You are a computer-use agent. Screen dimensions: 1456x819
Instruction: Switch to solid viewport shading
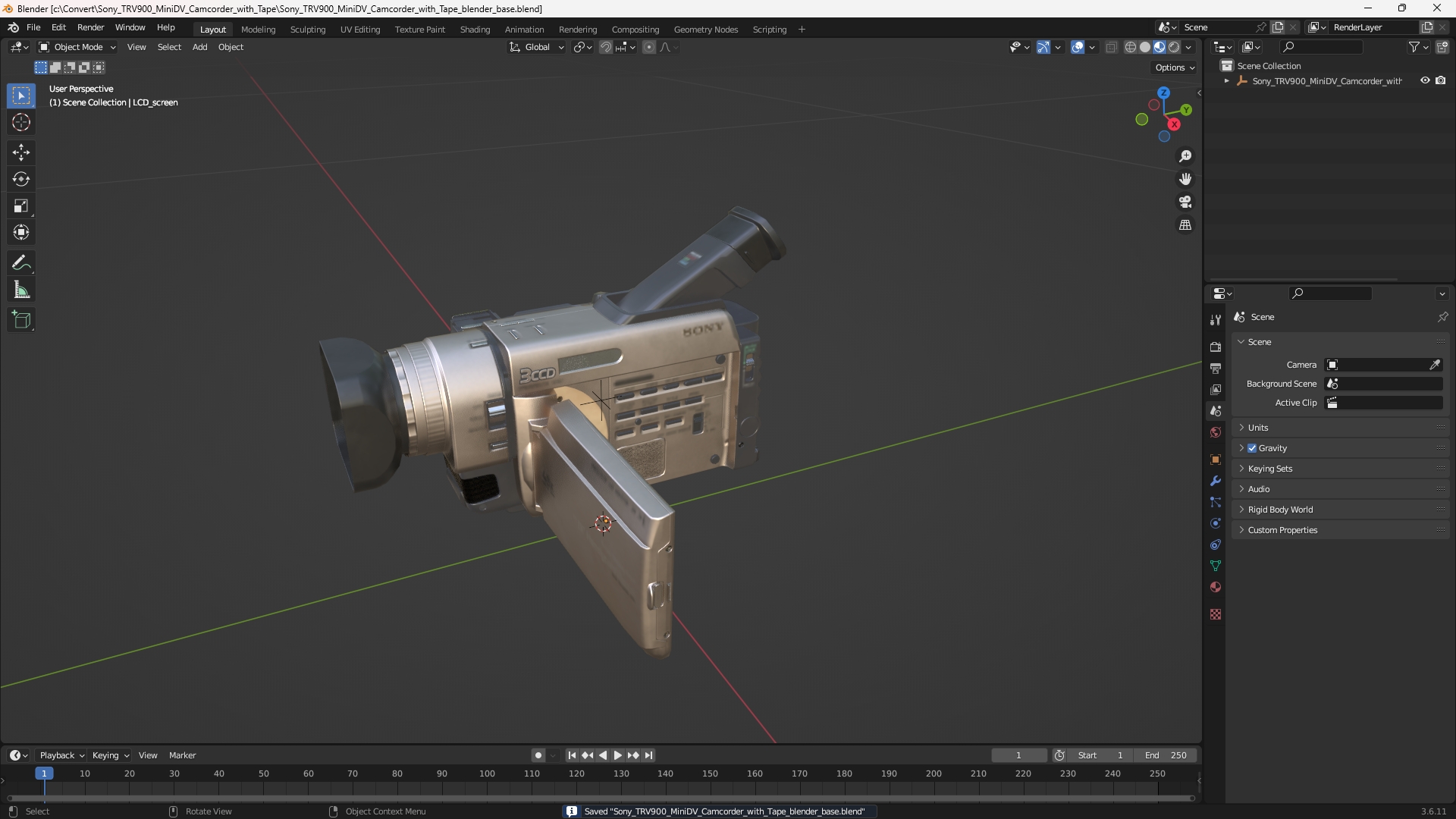pyautogui.click(x=1145, y=47)
